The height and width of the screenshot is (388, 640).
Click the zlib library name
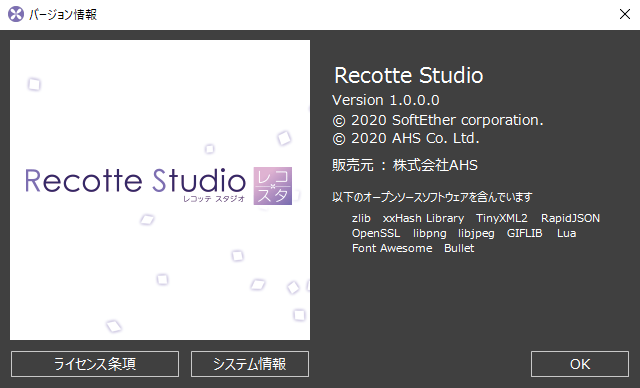361,218
